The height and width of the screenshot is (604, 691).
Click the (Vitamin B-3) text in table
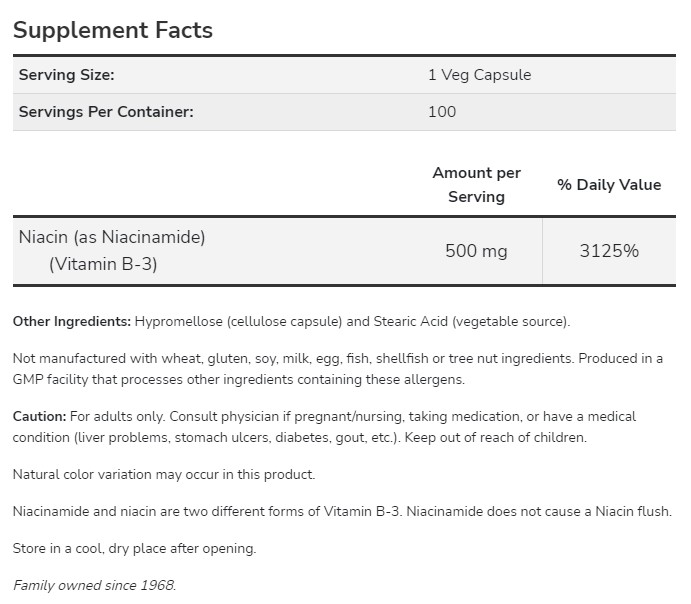(103, 265)
